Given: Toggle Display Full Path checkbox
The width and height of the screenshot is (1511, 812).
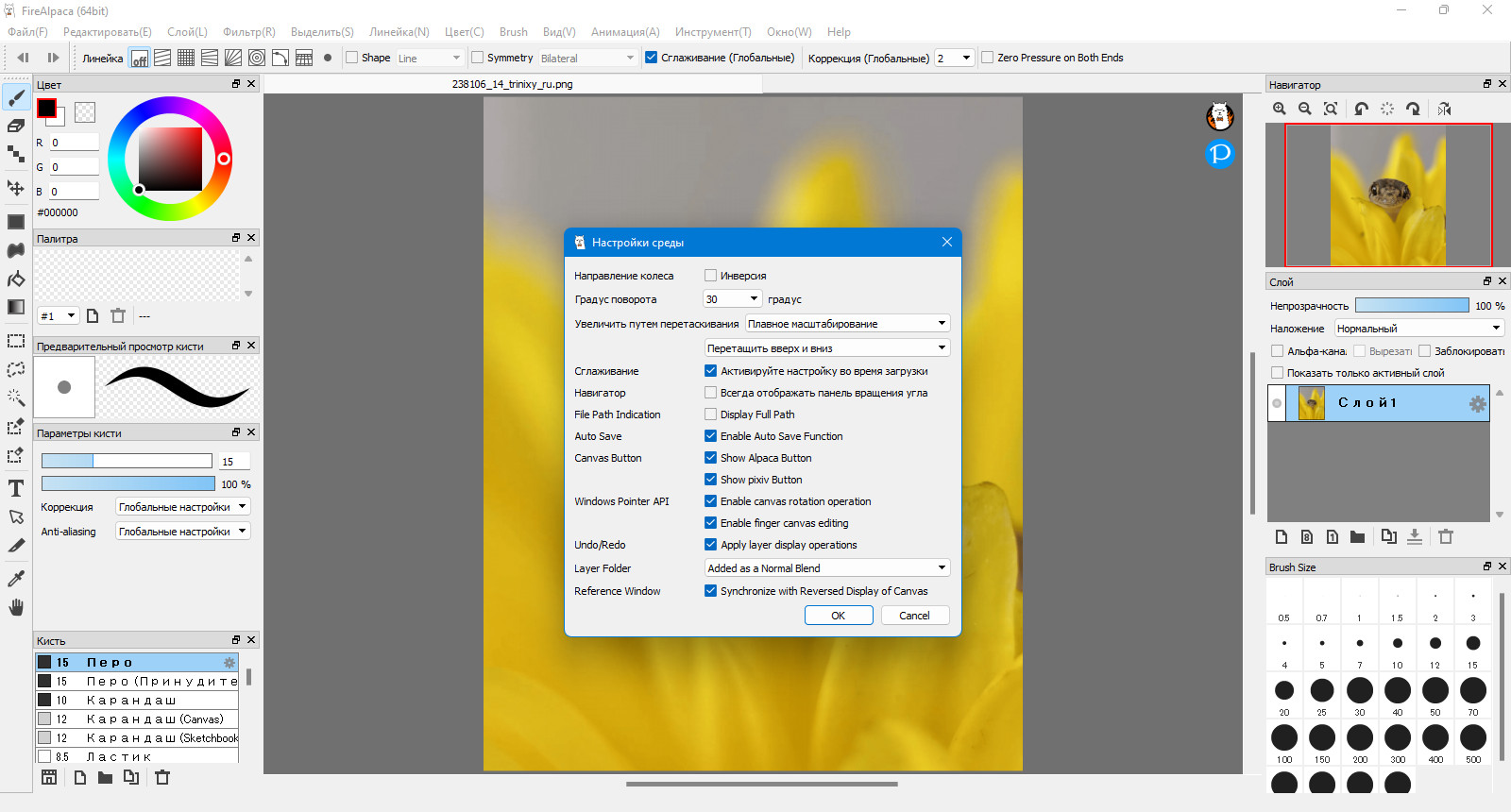Looking at the screenshot, I should tap(710, 414).
